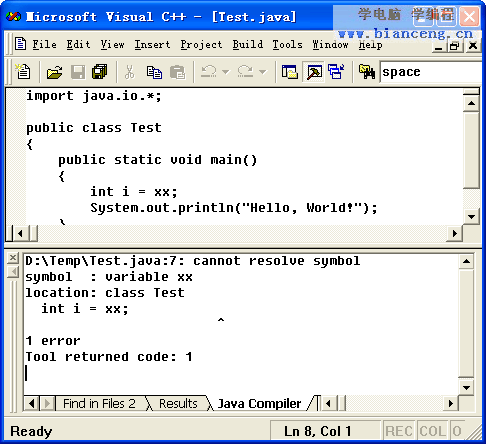
Task: Click editor horizontal scrollbar left arrow
Action: click(21, 233)
